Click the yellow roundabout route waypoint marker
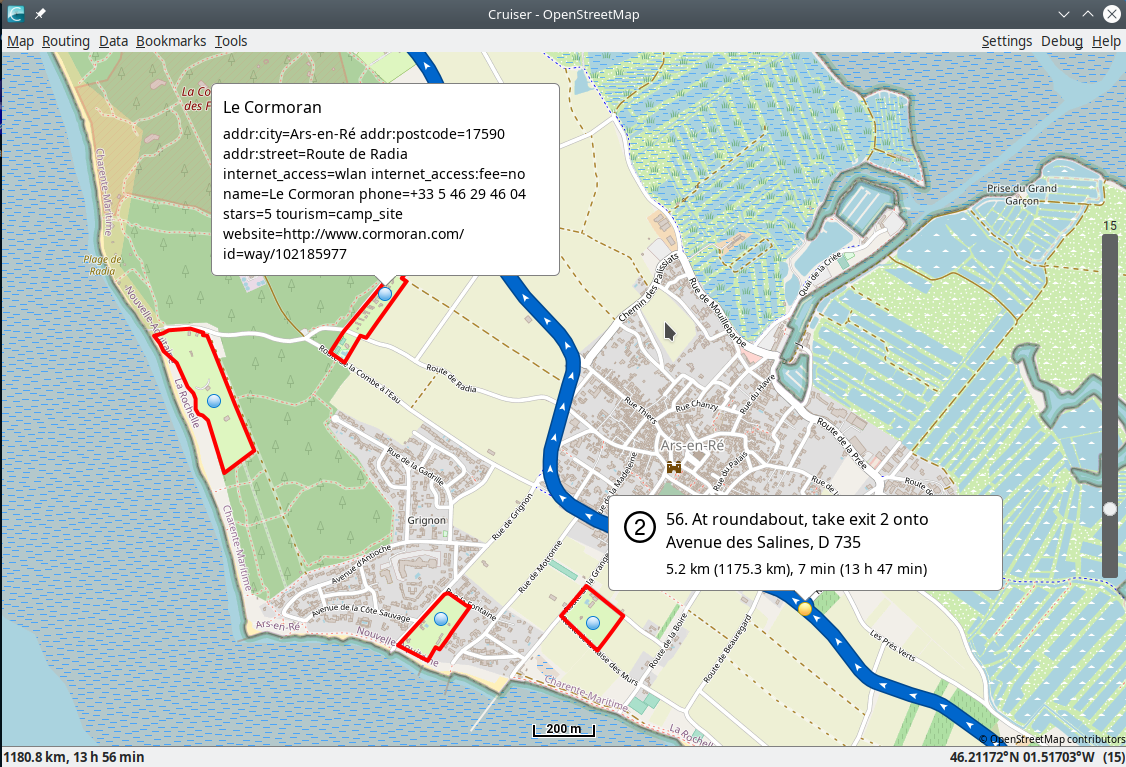The height and width of the screenshot is (767, 1126). (x=805, y=609)
